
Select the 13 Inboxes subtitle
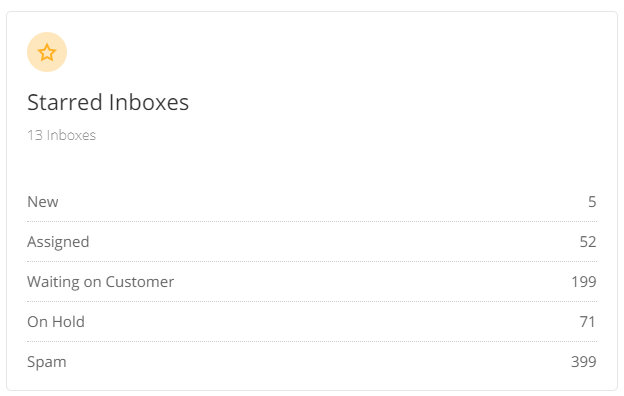[x=61, y=135]
